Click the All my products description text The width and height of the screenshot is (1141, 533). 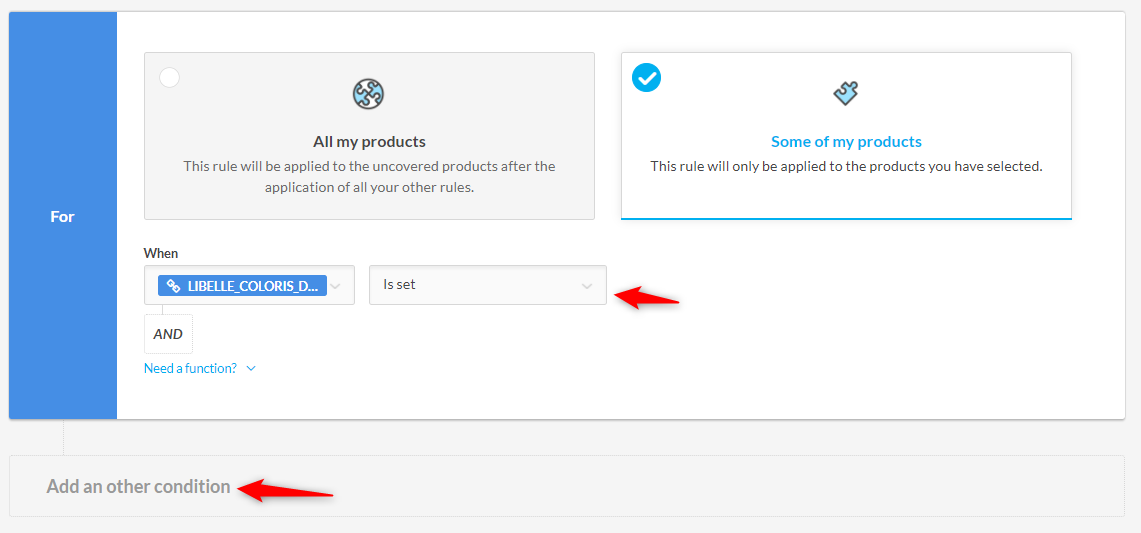[x=369, y=177]
